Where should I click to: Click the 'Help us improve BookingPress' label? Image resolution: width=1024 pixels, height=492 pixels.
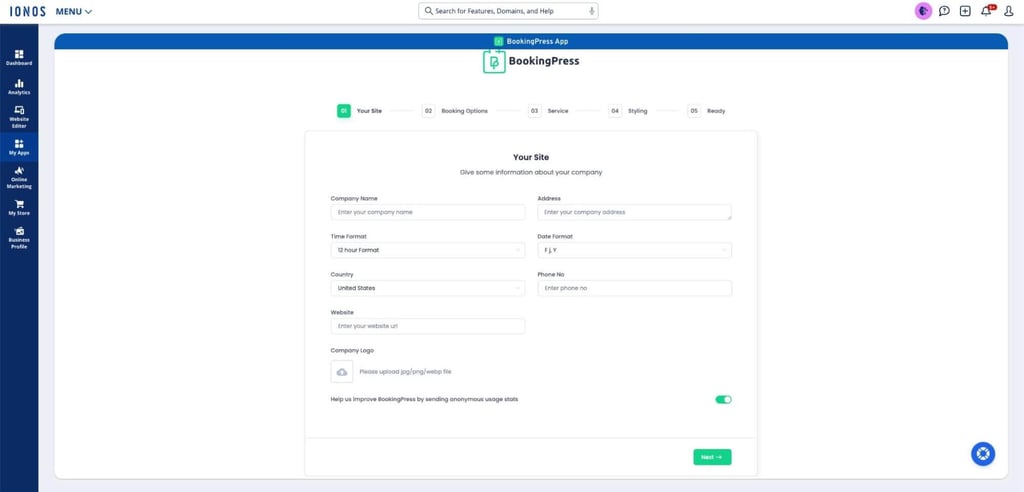(x=424, y=399)
